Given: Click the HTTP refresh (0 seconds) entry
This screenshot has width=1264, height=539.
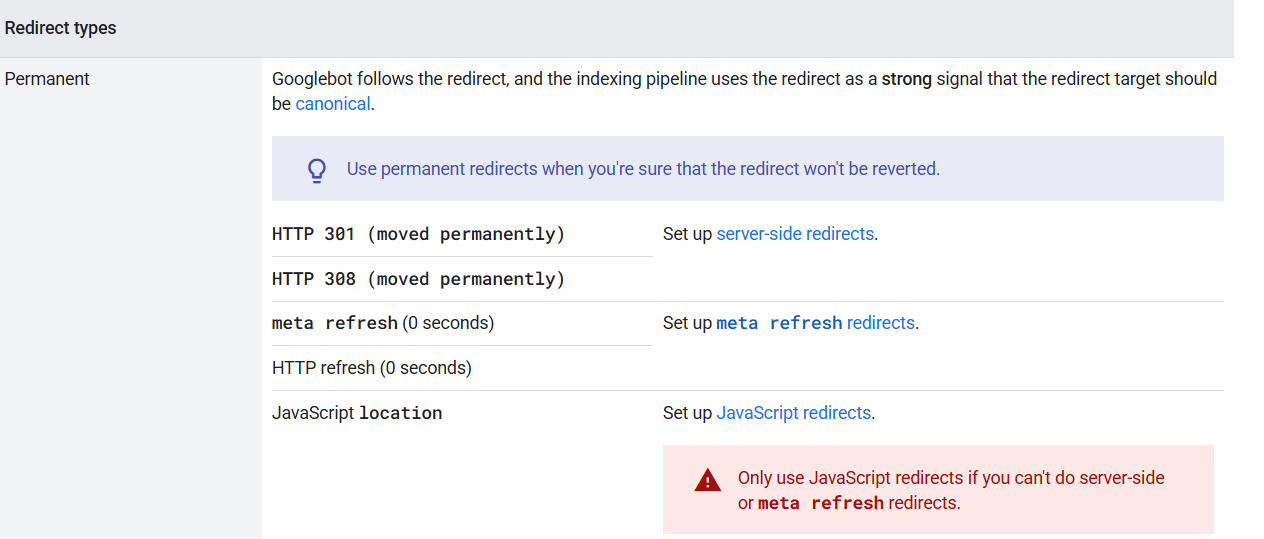Looking at the screenshot, I should pos(372,368).
